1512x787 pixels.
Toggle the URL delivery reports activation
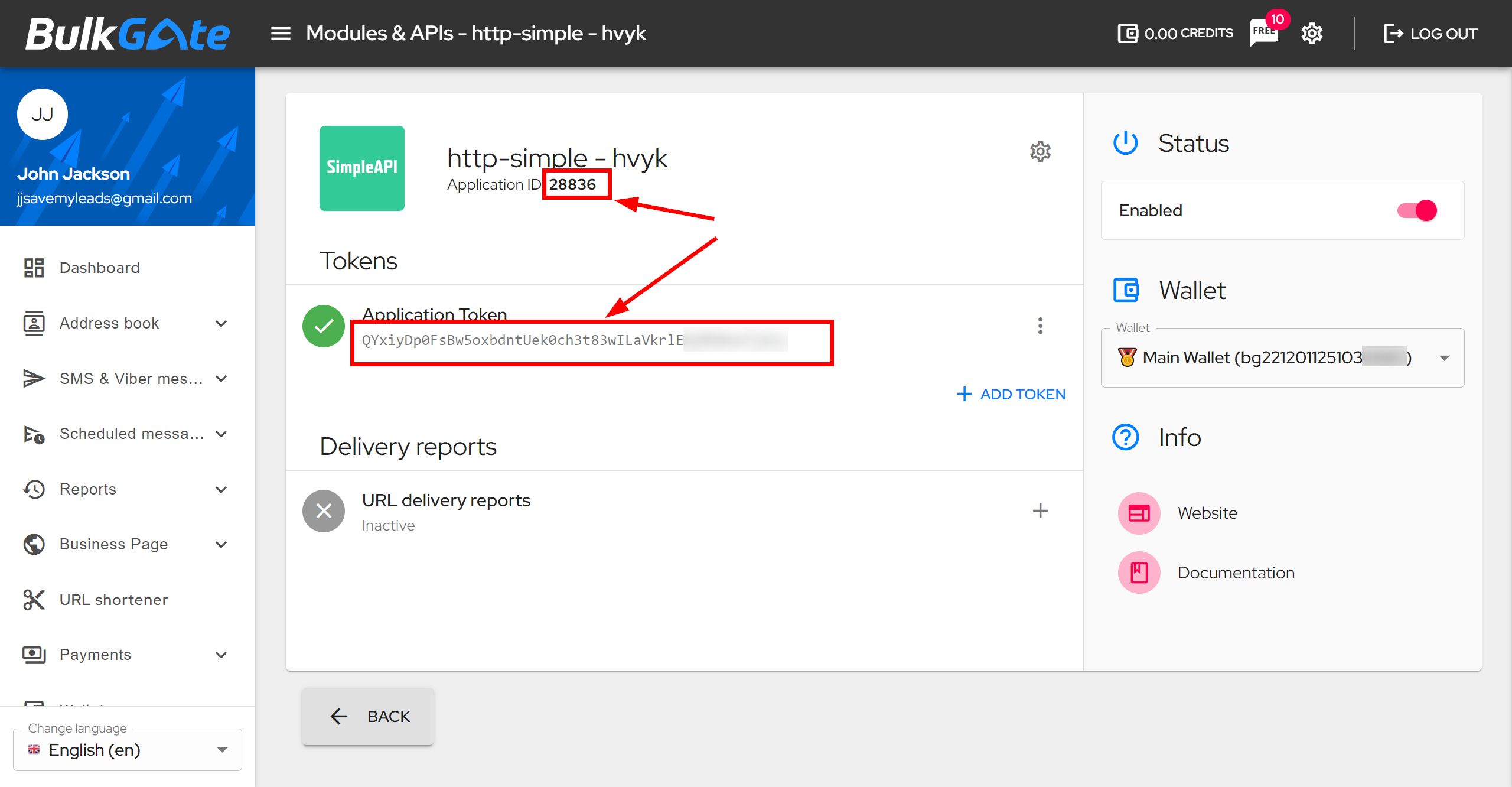pyautogui.click(x=324, y=510)
